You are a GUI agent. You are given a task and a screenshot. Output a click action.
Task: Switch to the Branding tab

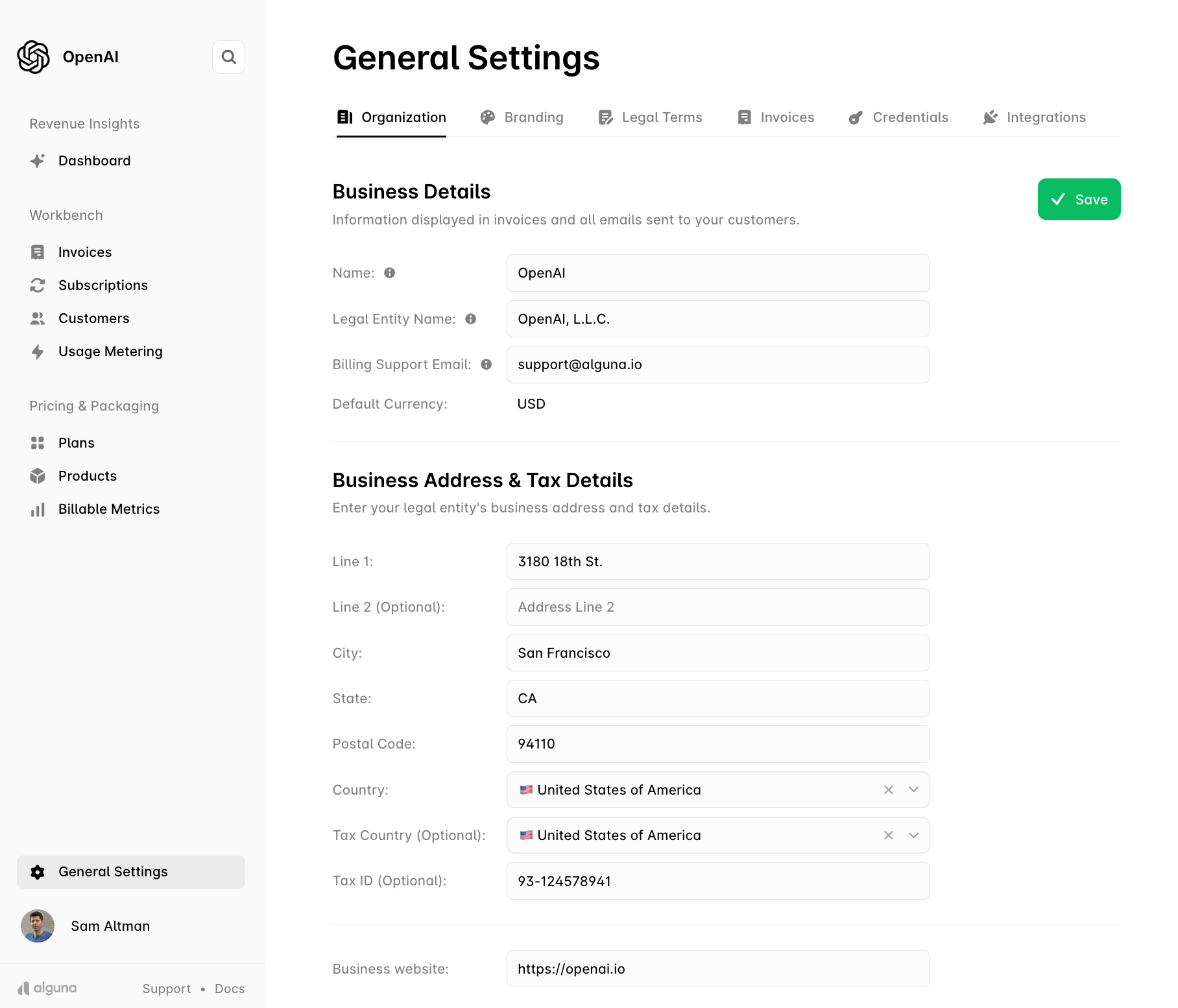(522, 117)
